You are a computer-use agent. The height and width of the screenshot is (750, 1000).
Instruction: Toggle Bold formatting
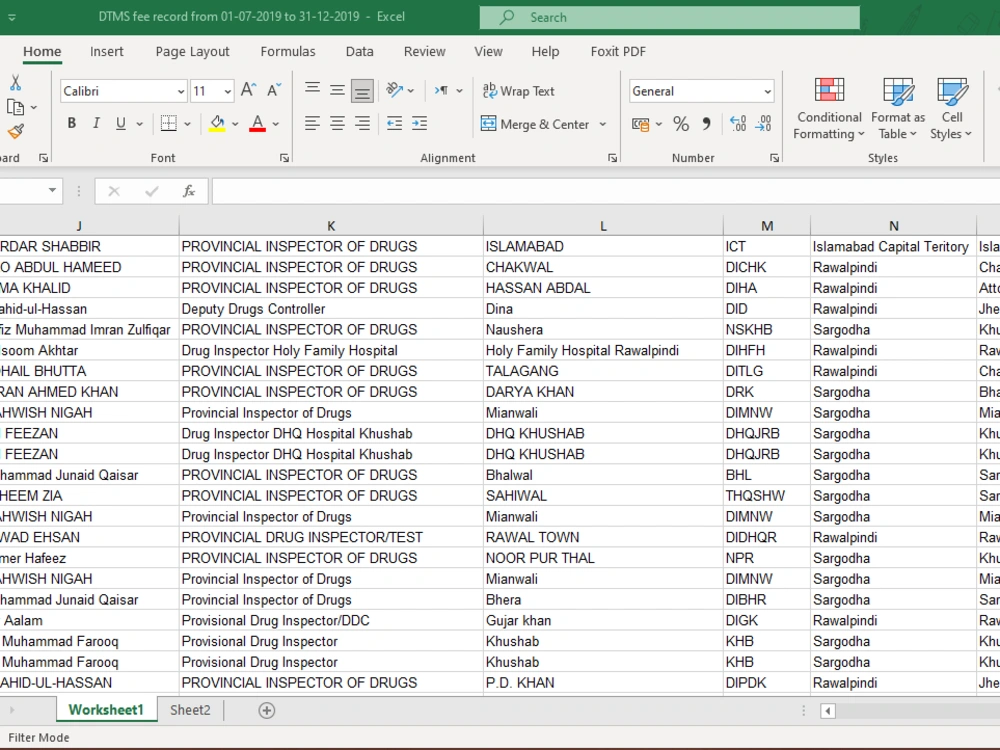71,123
